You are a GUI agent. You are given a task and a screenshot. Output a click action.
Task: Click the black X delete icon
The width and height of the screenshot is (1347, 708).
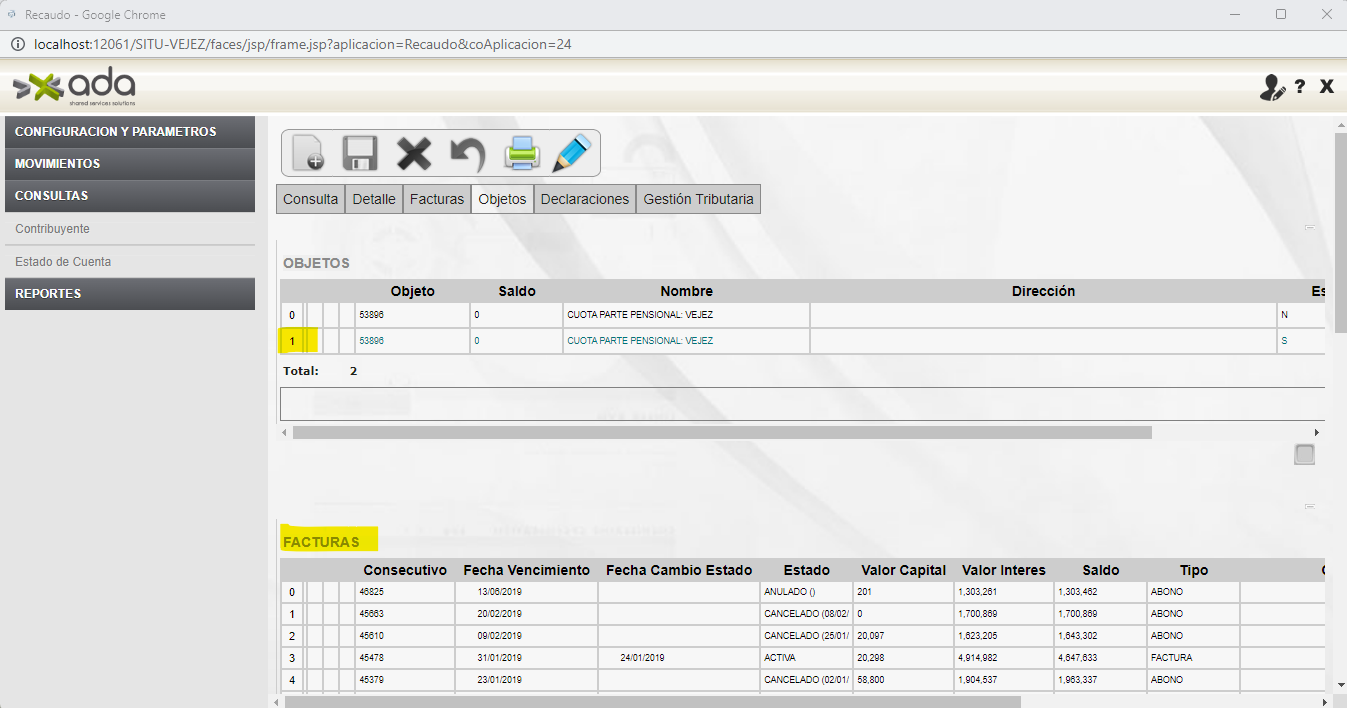[x=413, y=154]
